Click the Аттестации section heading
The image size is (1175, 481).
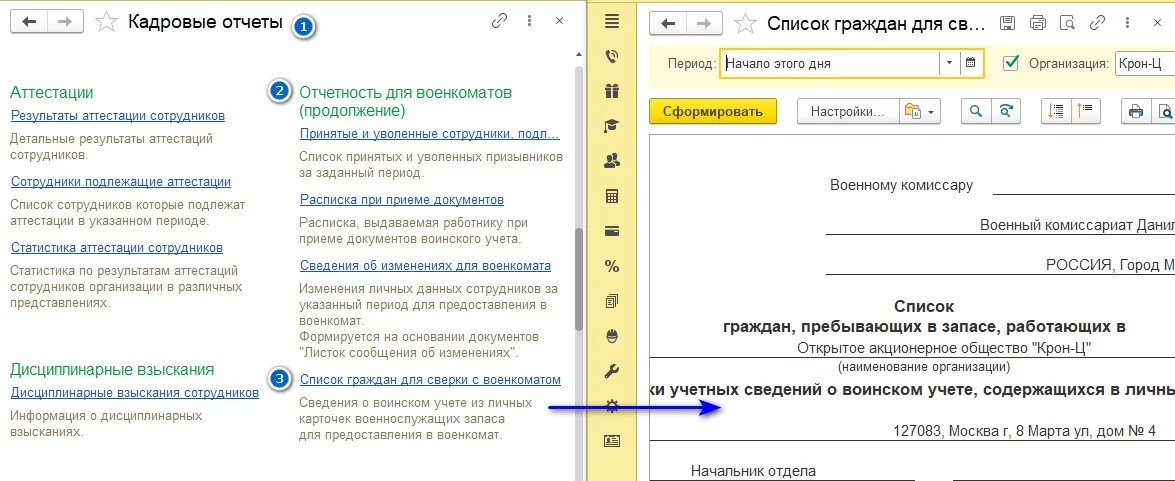coord(52,92)
